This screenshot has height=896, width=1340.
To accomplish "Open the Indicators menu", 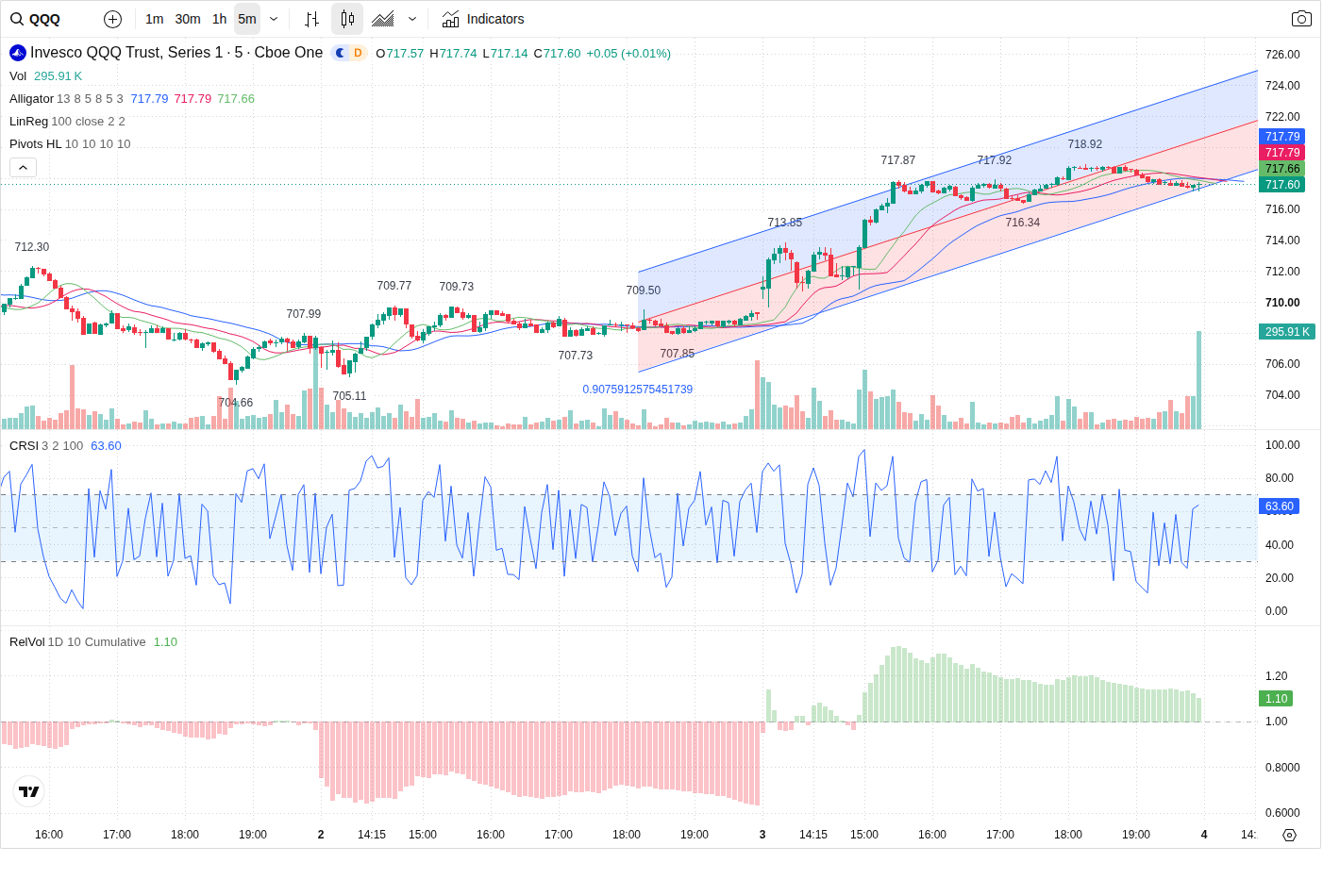I will (x=483, y=19).
